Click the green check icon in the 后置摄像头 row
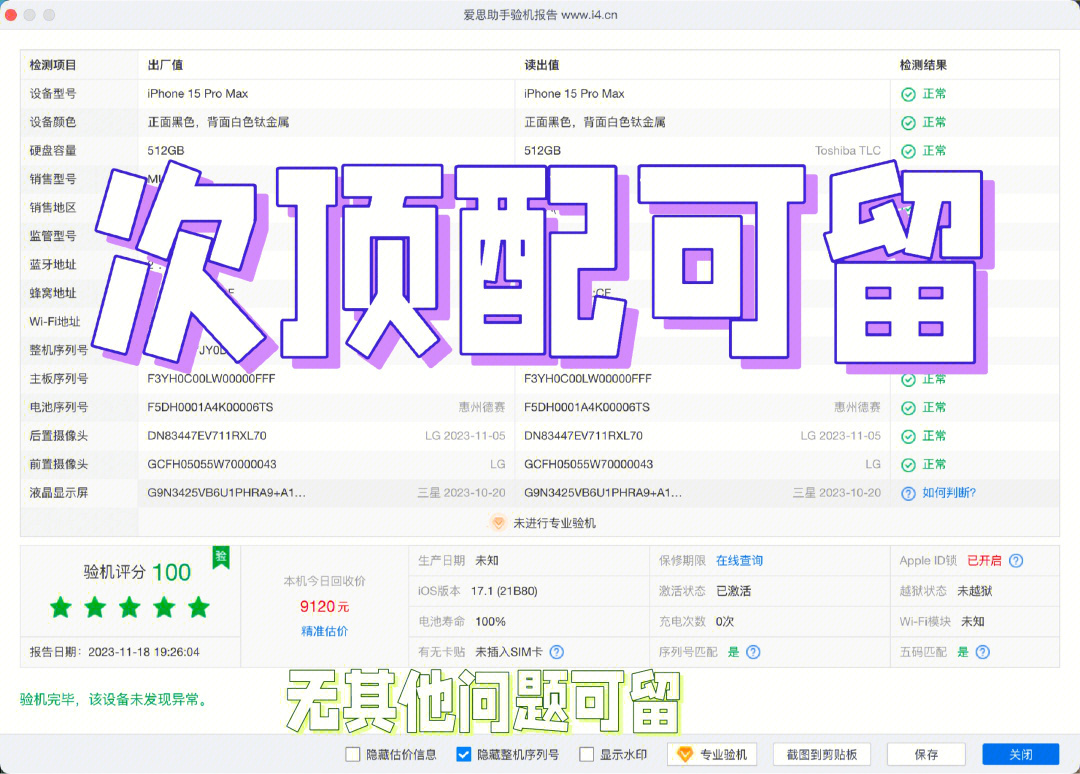The height and width of the screenshot is (774, 1080). point(908,436)
